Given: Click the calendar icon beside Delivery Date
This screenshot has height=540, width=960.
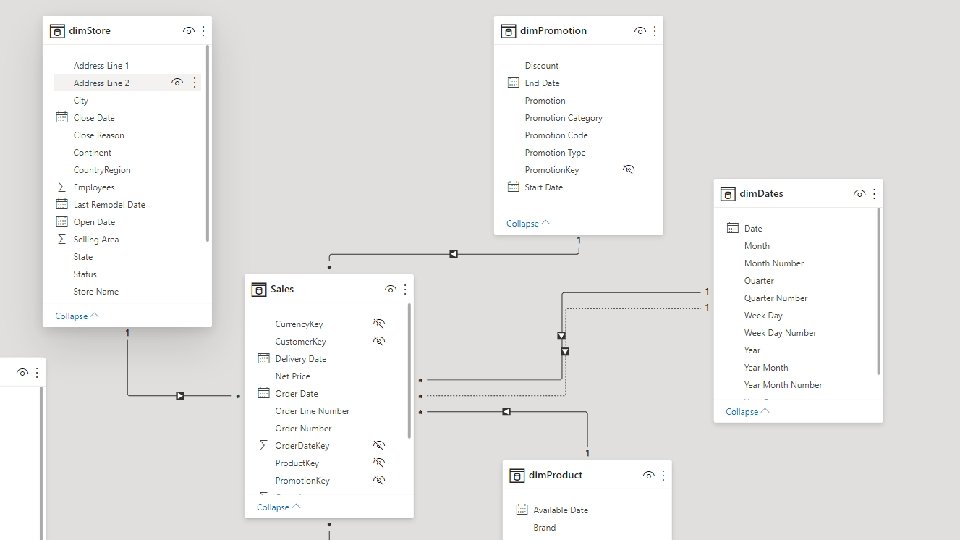Looking at the screenshot, I should (263, 358).
